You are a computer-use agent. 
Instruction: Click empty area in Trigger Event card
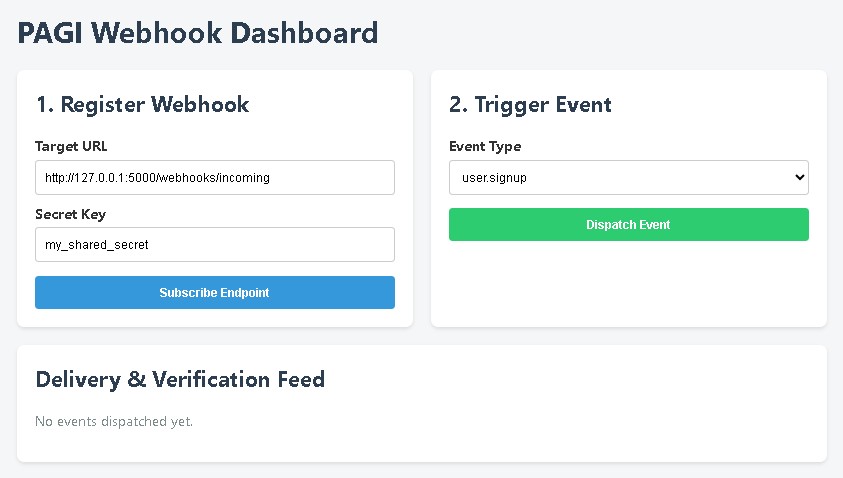click(628, 285)
